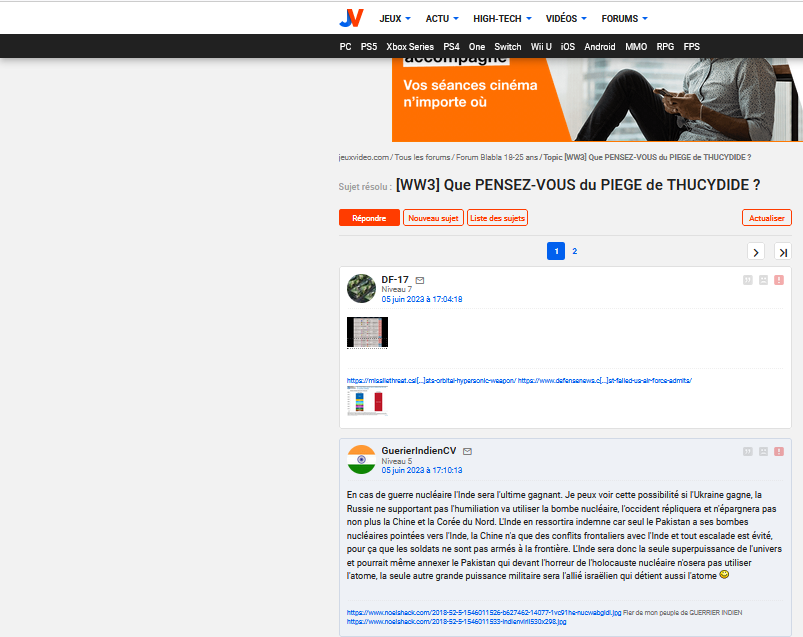Open GuerierIndienCV user profile name
This screenshot has width=803, height=637.
coord(418,451)
